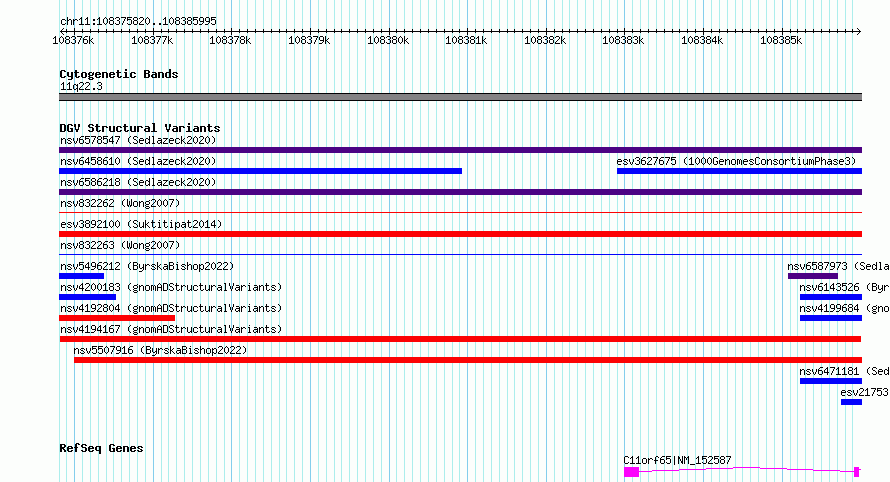Click the 108384k ruler position
Image resolution: width=890 pixels, height=482 pixels.
click(x=702, y=40)
